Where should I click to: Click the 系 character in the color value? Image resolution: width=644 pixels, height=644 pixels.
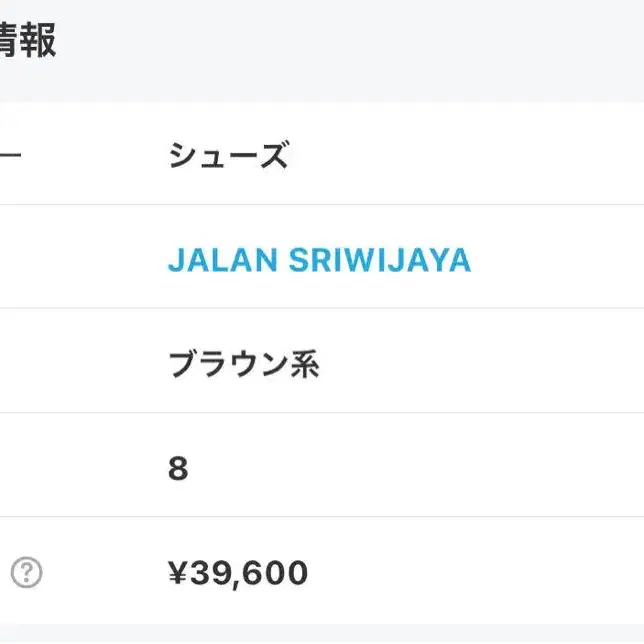point(305,364)
